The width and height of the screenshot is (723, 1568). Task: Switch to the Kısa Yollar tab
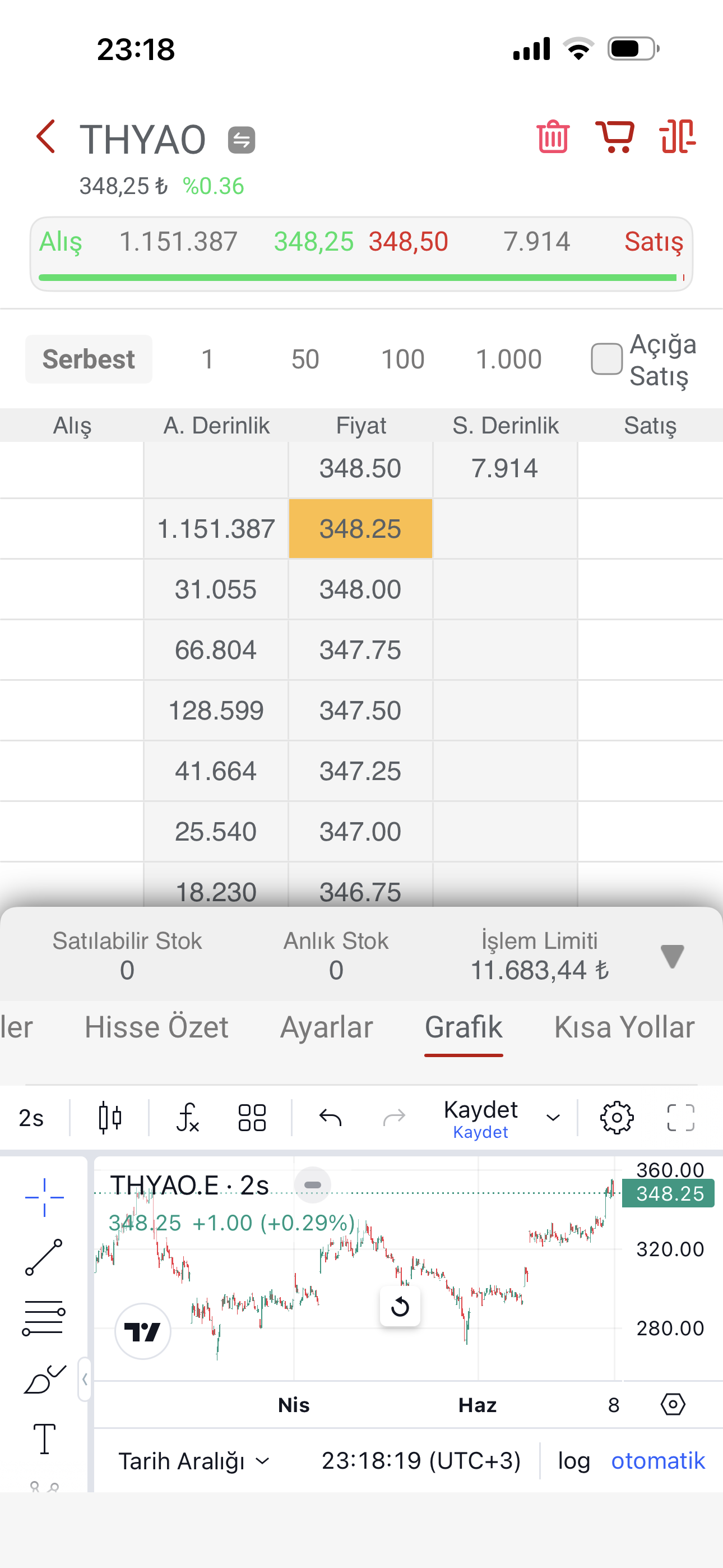[624, 1027]
